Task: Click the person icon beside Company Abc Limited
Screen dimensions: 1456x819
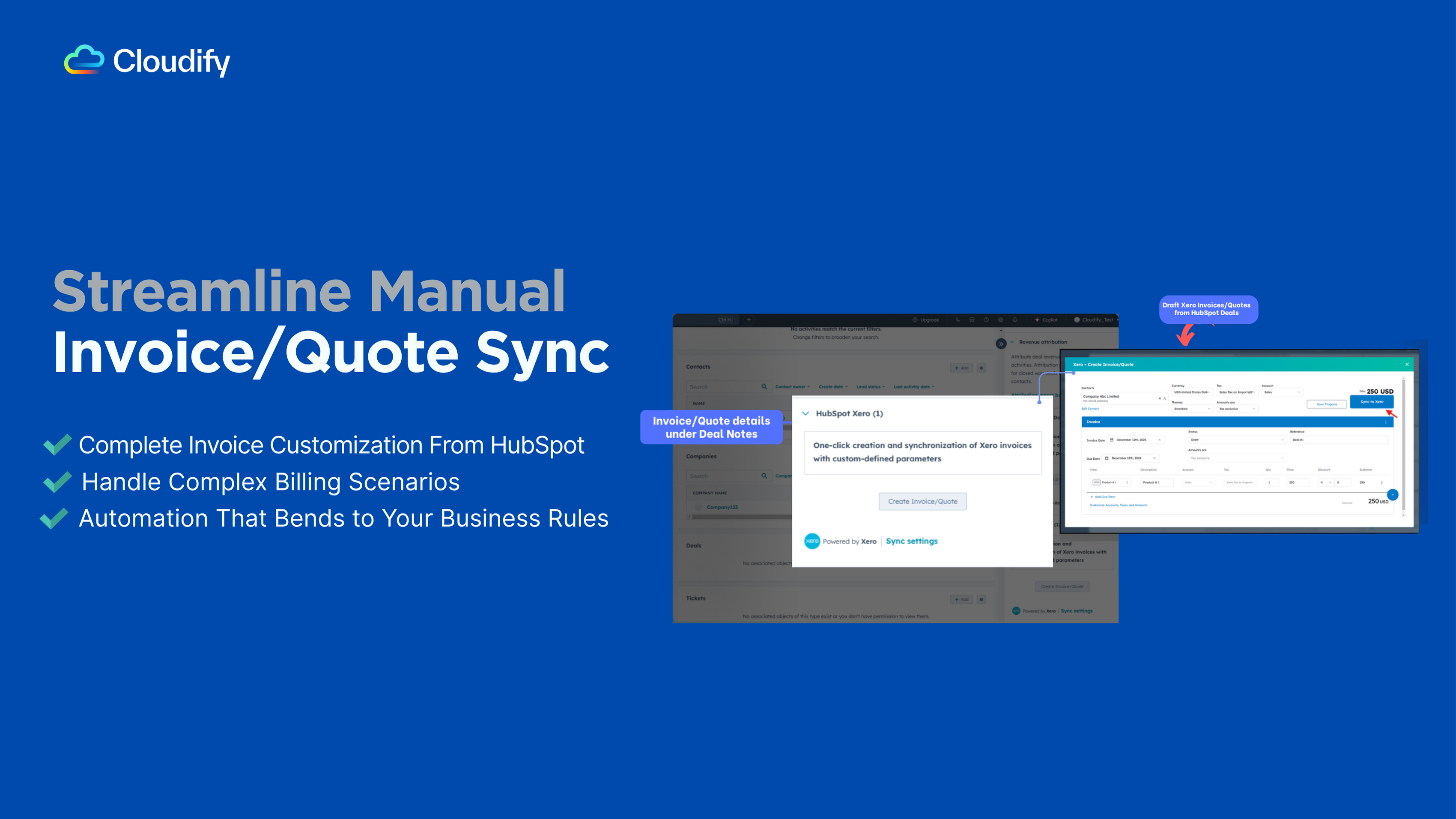Action: click(1165, 398)
